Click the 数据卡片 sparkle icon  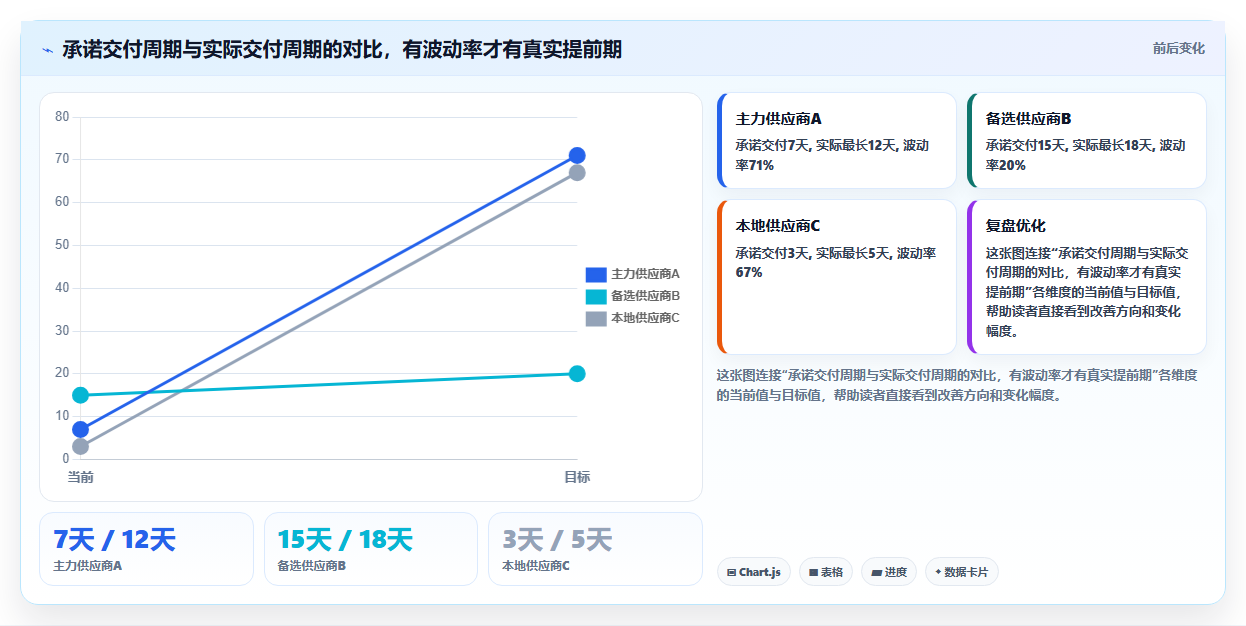(x=938, y=573)
